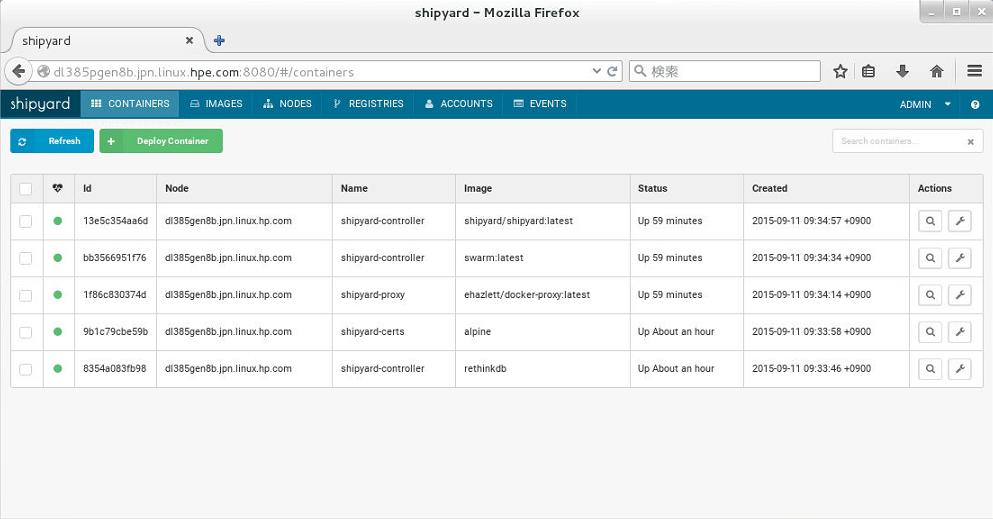Close the shipyard browser tab
This screenshot has width=993, height=519.
[189, 41]
